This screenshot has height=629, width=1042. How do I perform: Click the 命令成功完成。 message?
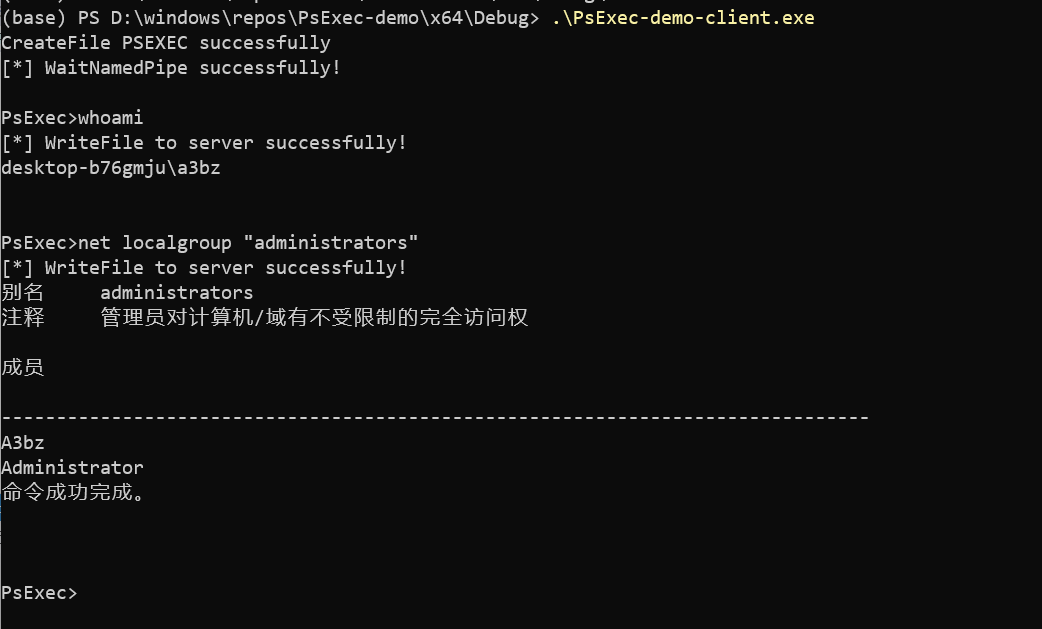coord(72,493)
